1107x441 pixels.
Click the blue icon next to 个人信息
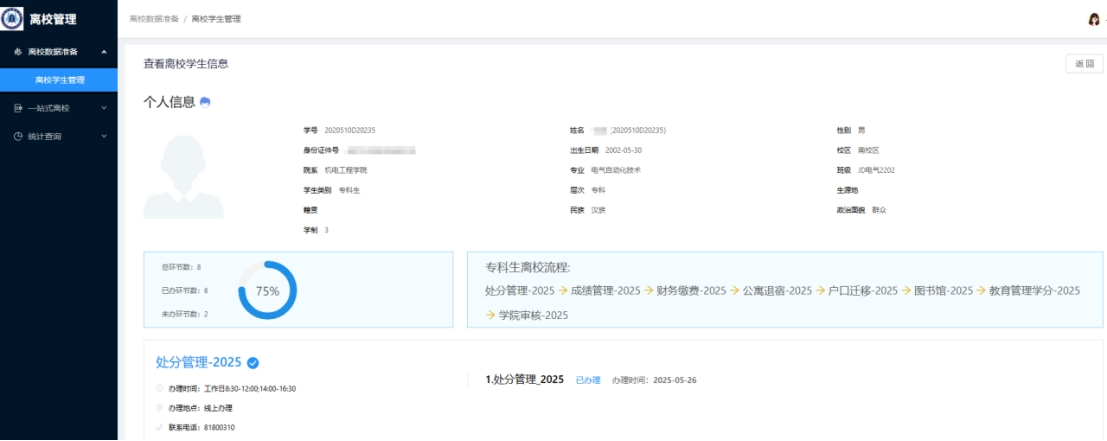[205, 102]
